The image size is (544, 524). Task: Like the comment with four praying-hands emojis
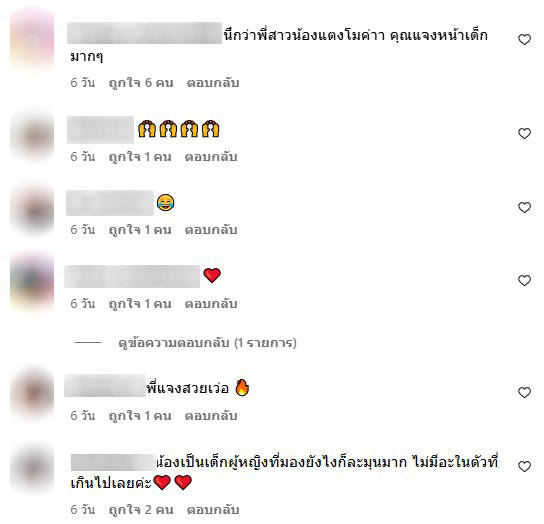[x=524, y=133]
